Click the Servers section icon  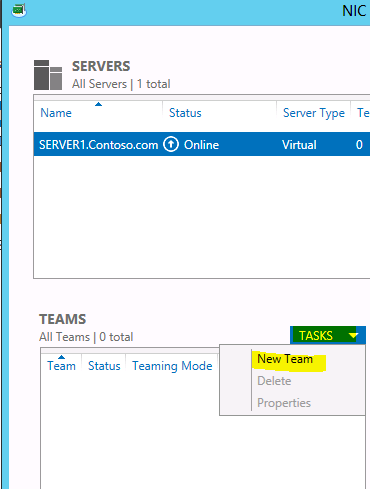coord(48,75)
